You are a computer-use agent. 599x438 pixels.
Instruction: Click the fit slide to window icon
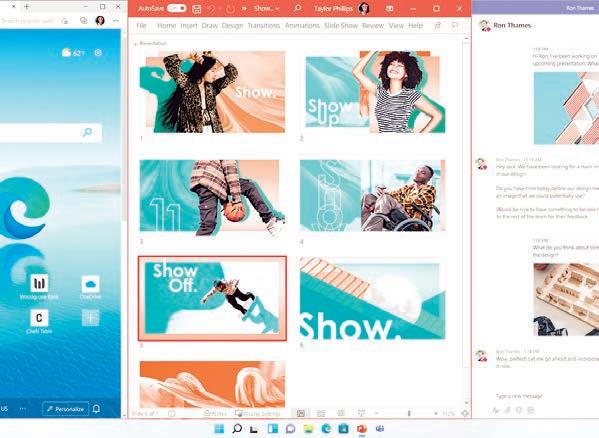point(465,413)
